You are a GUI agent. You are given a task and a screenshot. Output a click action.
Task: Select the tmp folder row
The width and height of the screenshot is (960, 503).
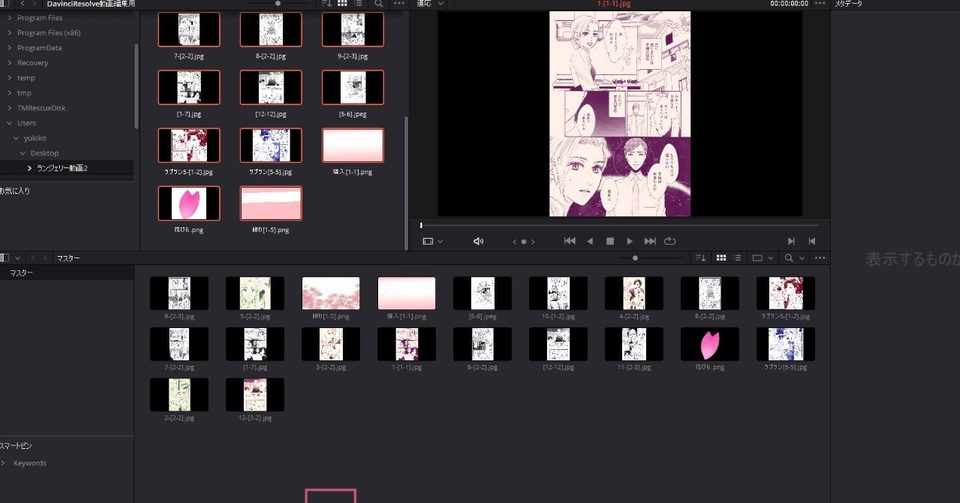click(x=67, y=93)
